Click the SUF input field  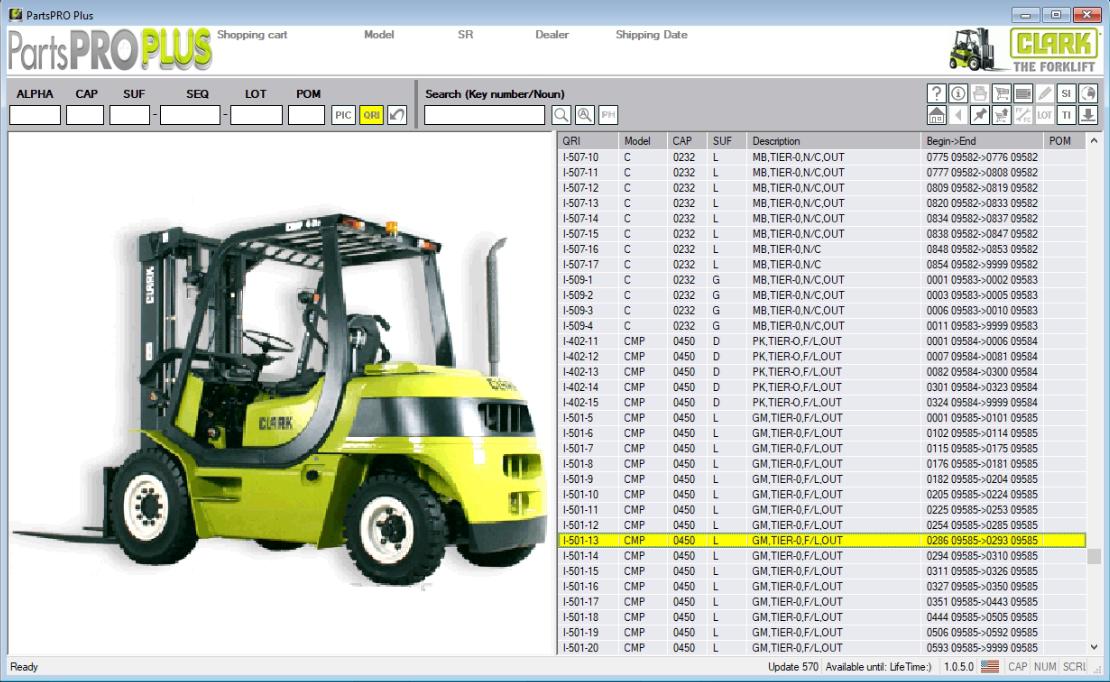coord(130,115)
